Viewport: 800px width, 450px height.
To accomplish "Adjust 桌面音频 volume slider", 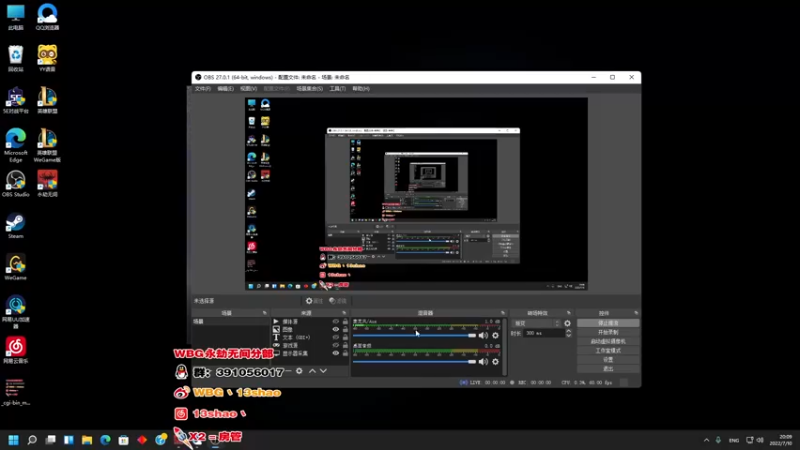I will point(414,362).
